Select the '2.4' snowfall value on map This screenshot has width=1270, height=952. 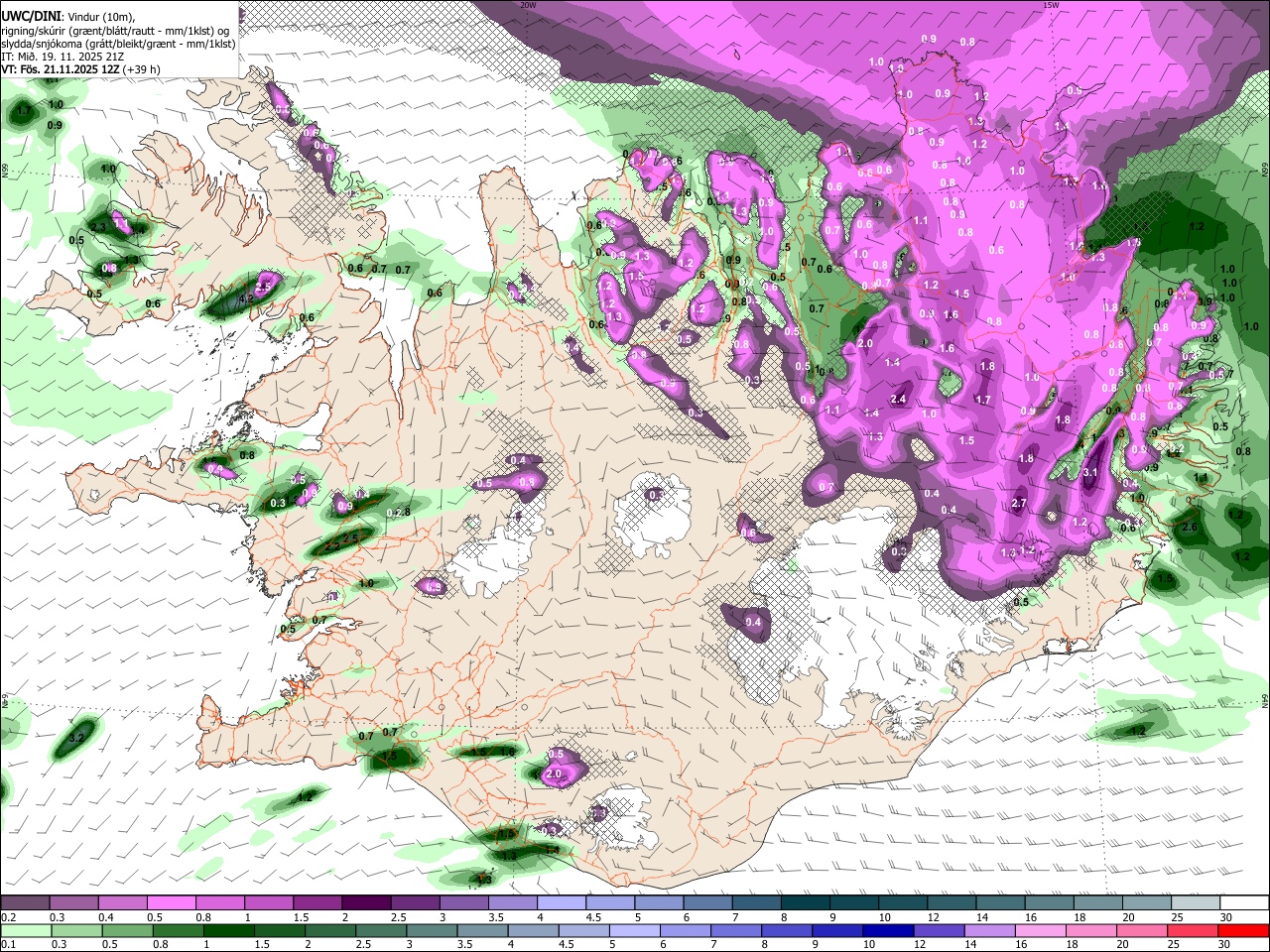click(x=899, y=399)
